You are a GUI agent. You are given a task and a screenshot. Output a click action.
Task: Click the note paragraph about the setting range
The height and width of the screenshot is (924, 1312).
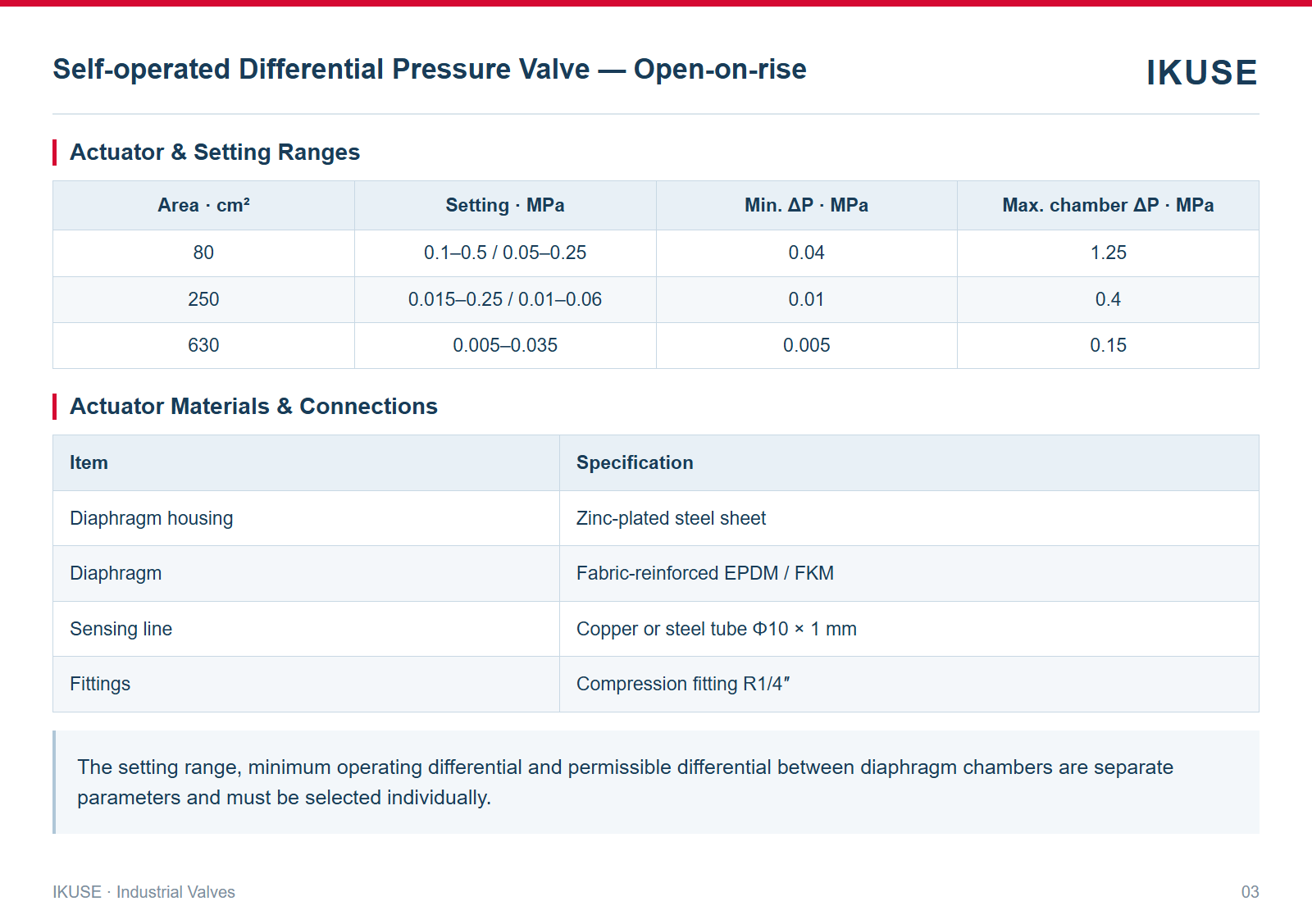(x=625, y=782)
